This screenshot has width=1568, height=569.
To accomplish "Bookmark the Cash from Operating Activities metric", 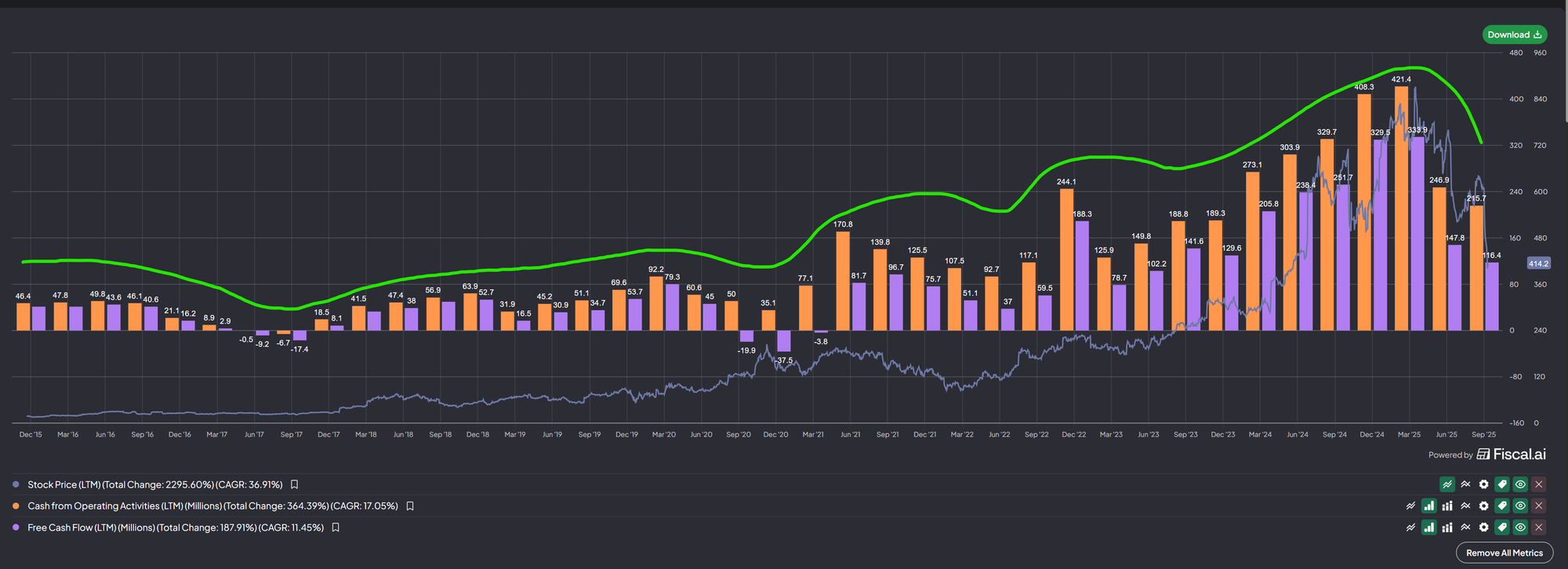I will (x=409, y=506).
